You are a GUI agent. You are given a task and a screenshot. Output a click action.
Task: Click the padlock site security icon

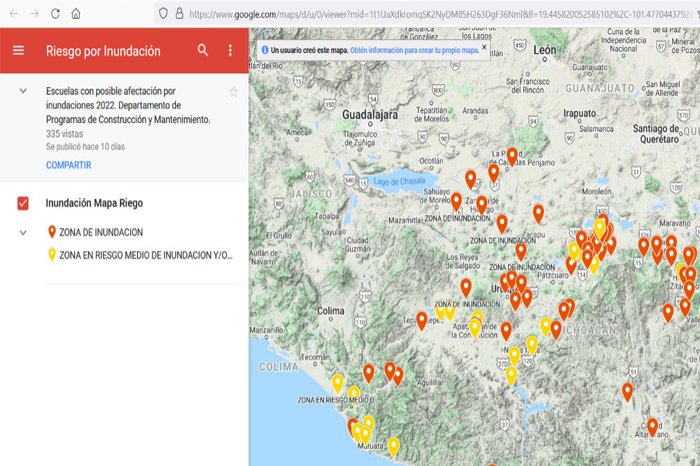(178, 14)
